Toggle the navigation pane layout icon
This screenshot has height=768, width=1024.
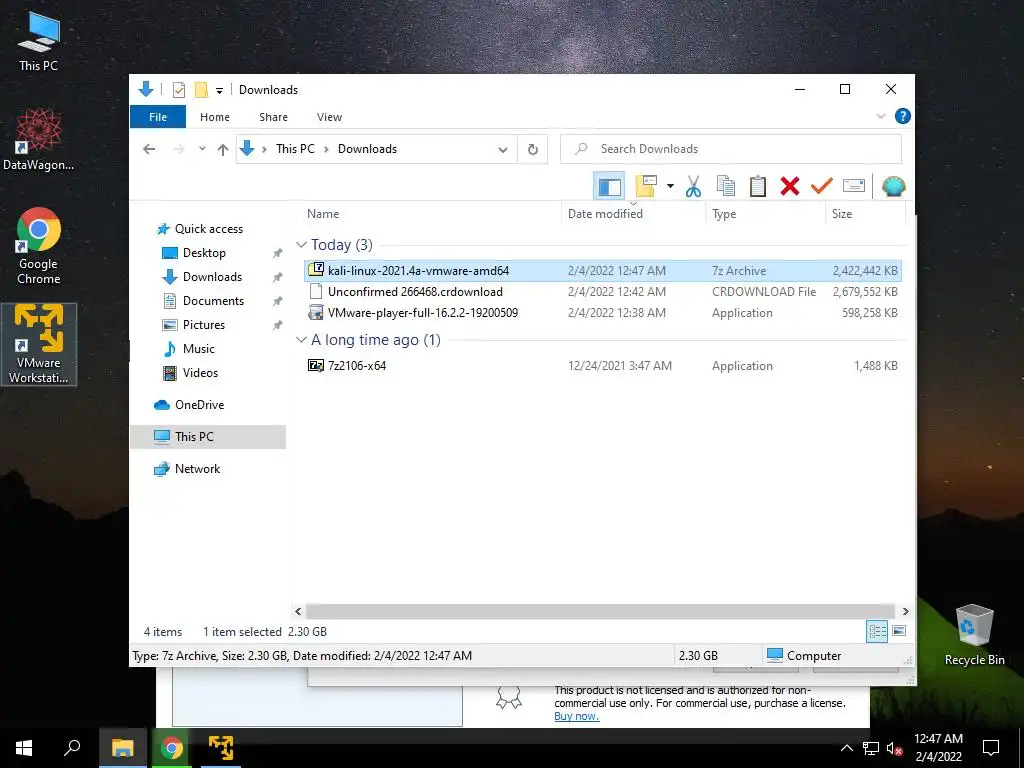coord(609,187)
